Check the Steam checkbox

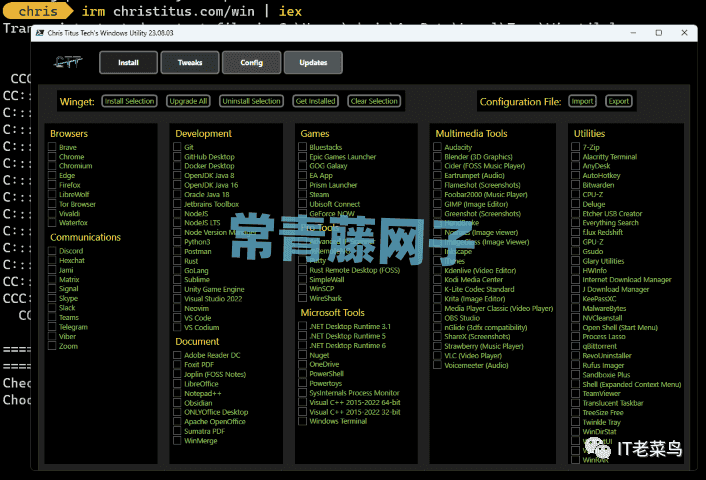[303, 194]
